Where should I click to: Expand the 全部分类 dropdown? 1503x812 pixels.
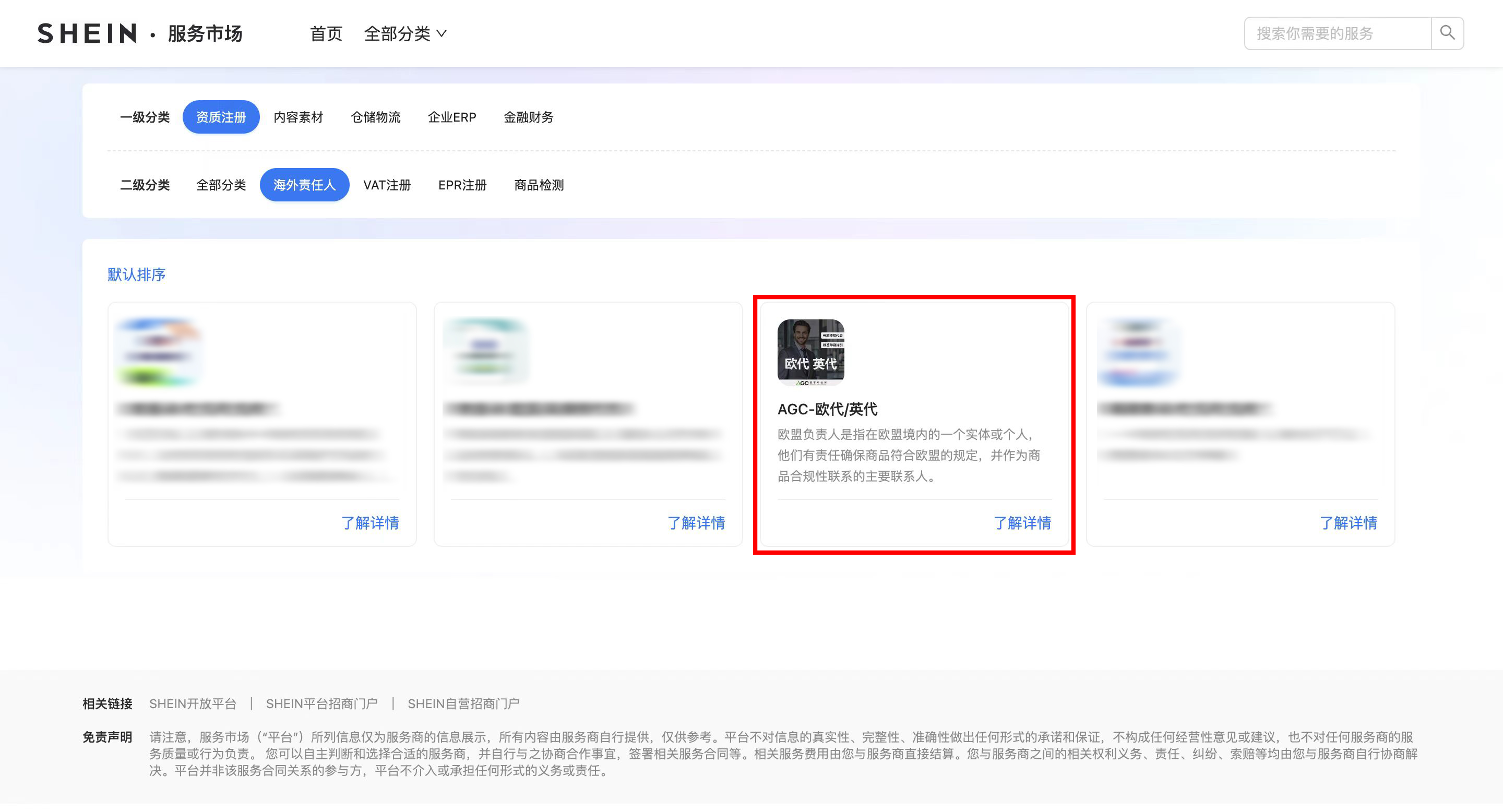[405, 34]
